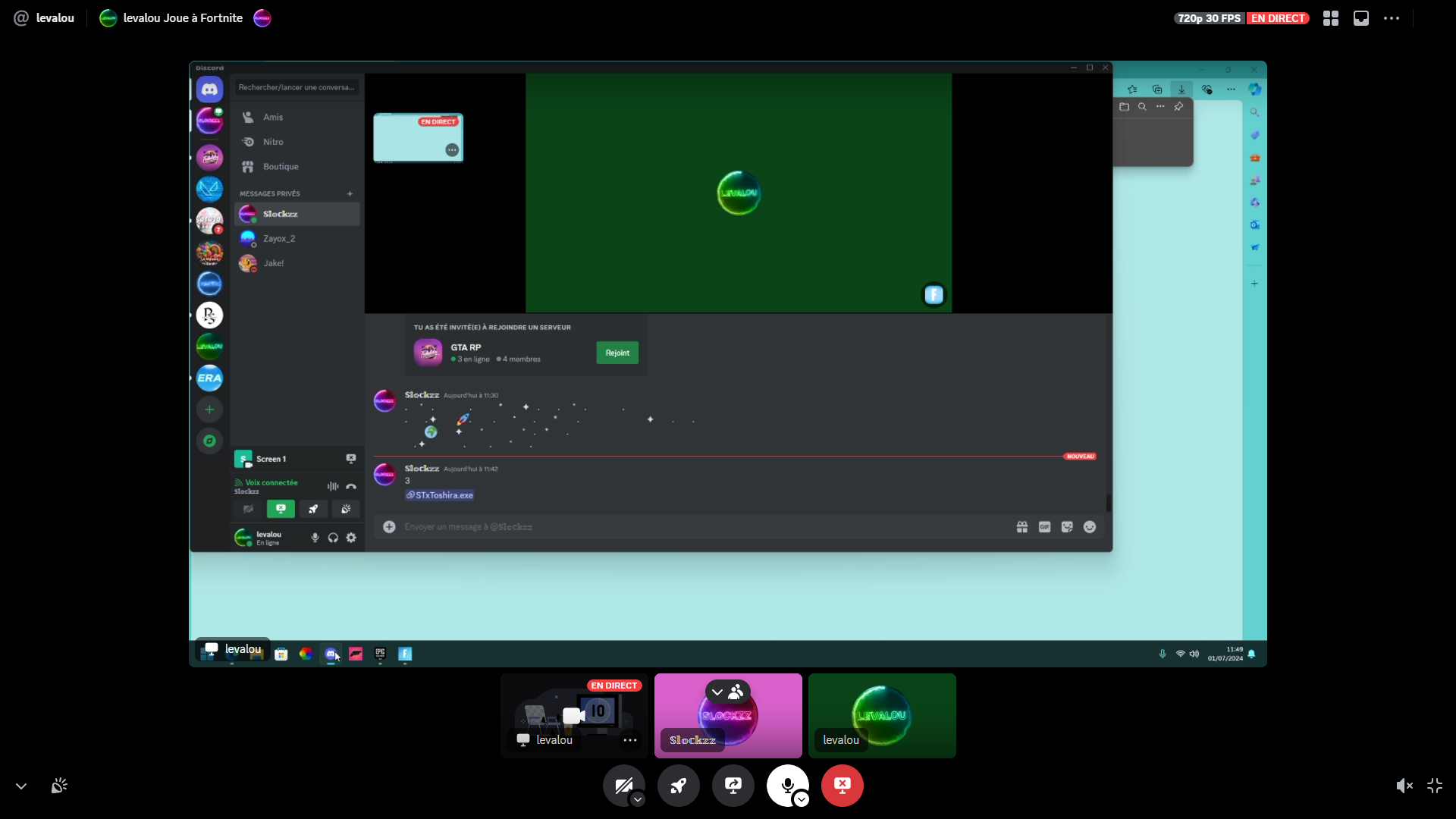
Task: Click the notification bell in stream's taskbar
Action: (x=1251, y=654)
